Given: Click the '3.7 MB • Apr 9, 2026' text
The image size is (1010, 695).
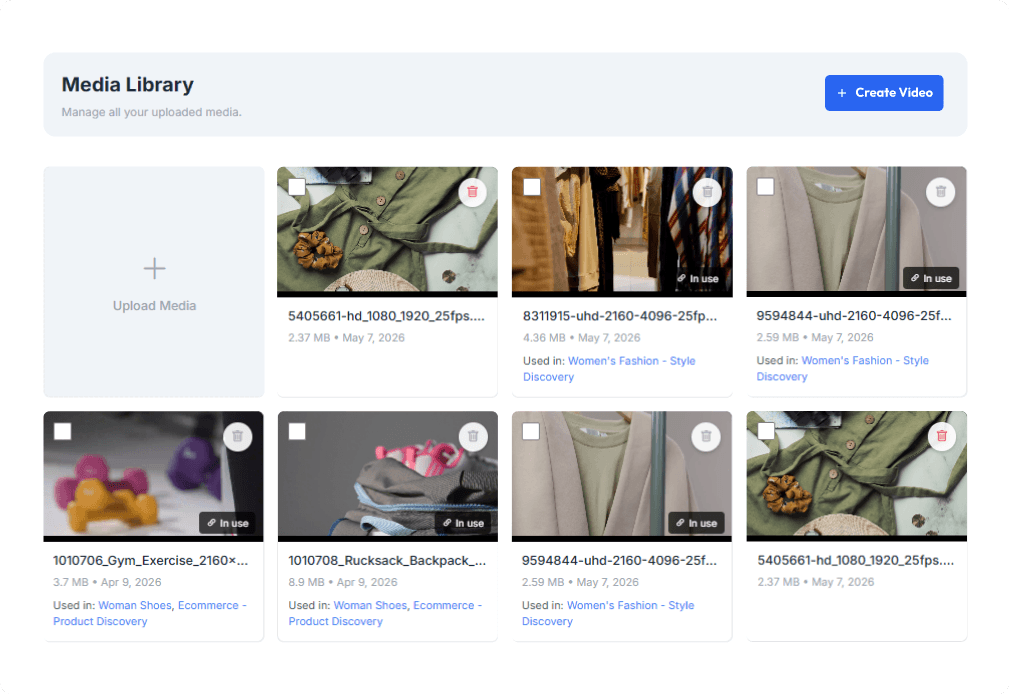Looking at the screenshot, I should (x=107, y=582).
